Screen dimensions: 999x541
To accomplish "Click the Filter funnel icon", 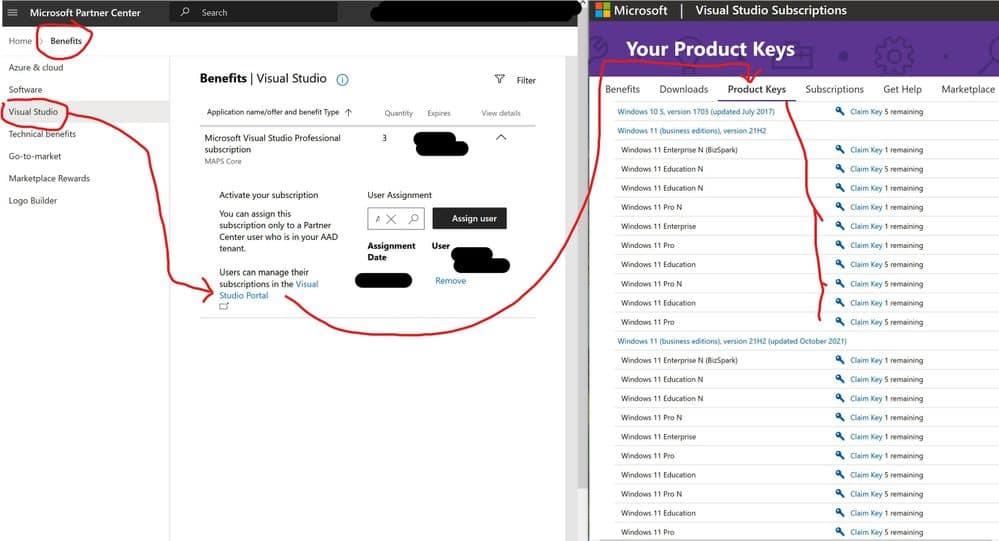I will 500,79.
